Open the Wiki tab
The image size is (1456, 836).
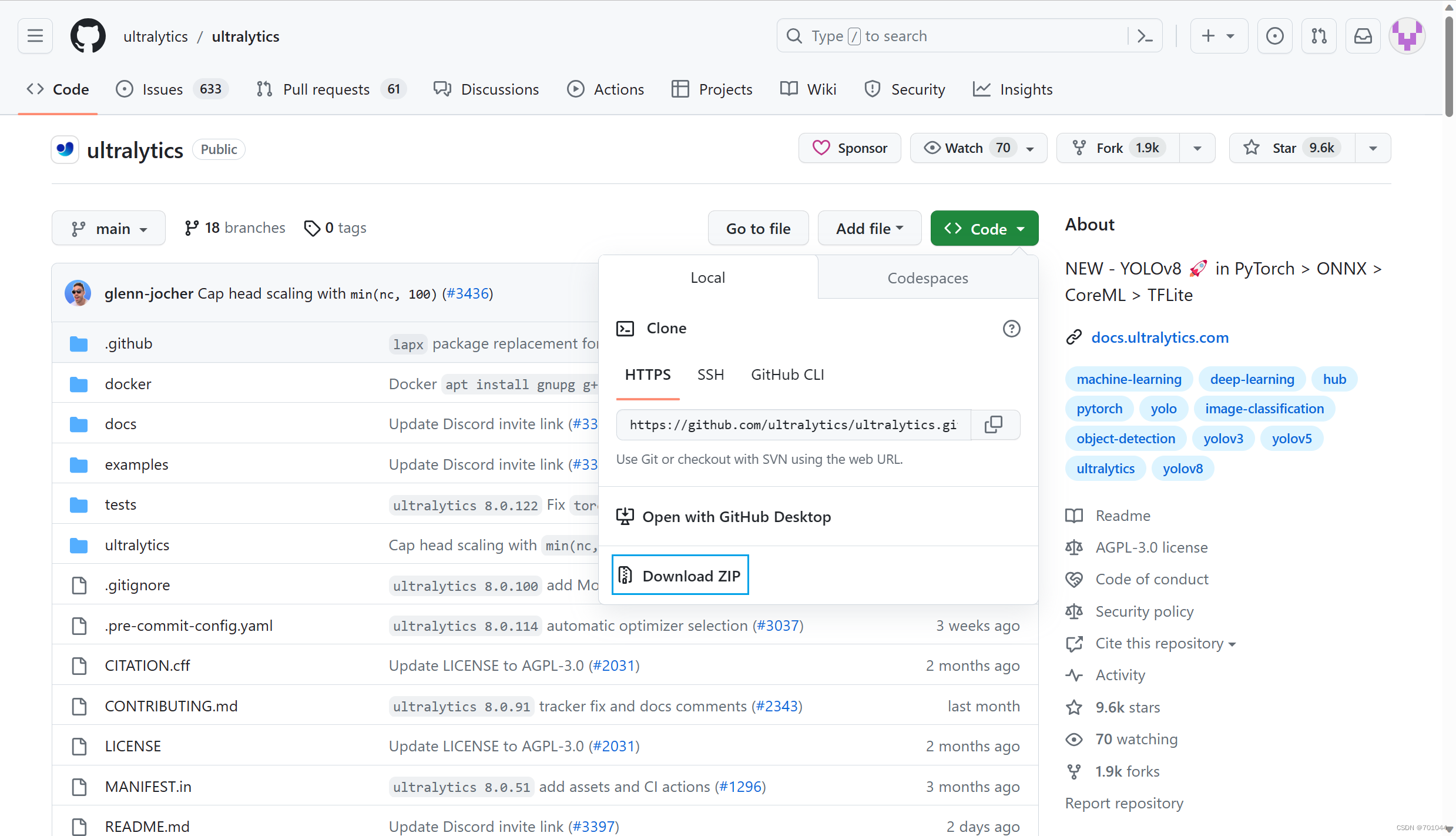pyautogui.click(x=808, y=89)
